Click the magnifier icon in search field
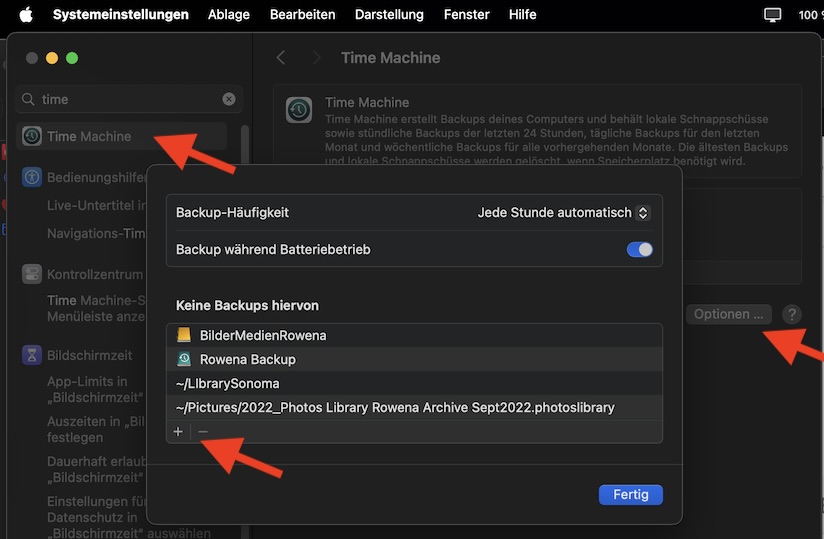This screenshot has height=539, width=824. pyautogui.click(x=28, y=99)
